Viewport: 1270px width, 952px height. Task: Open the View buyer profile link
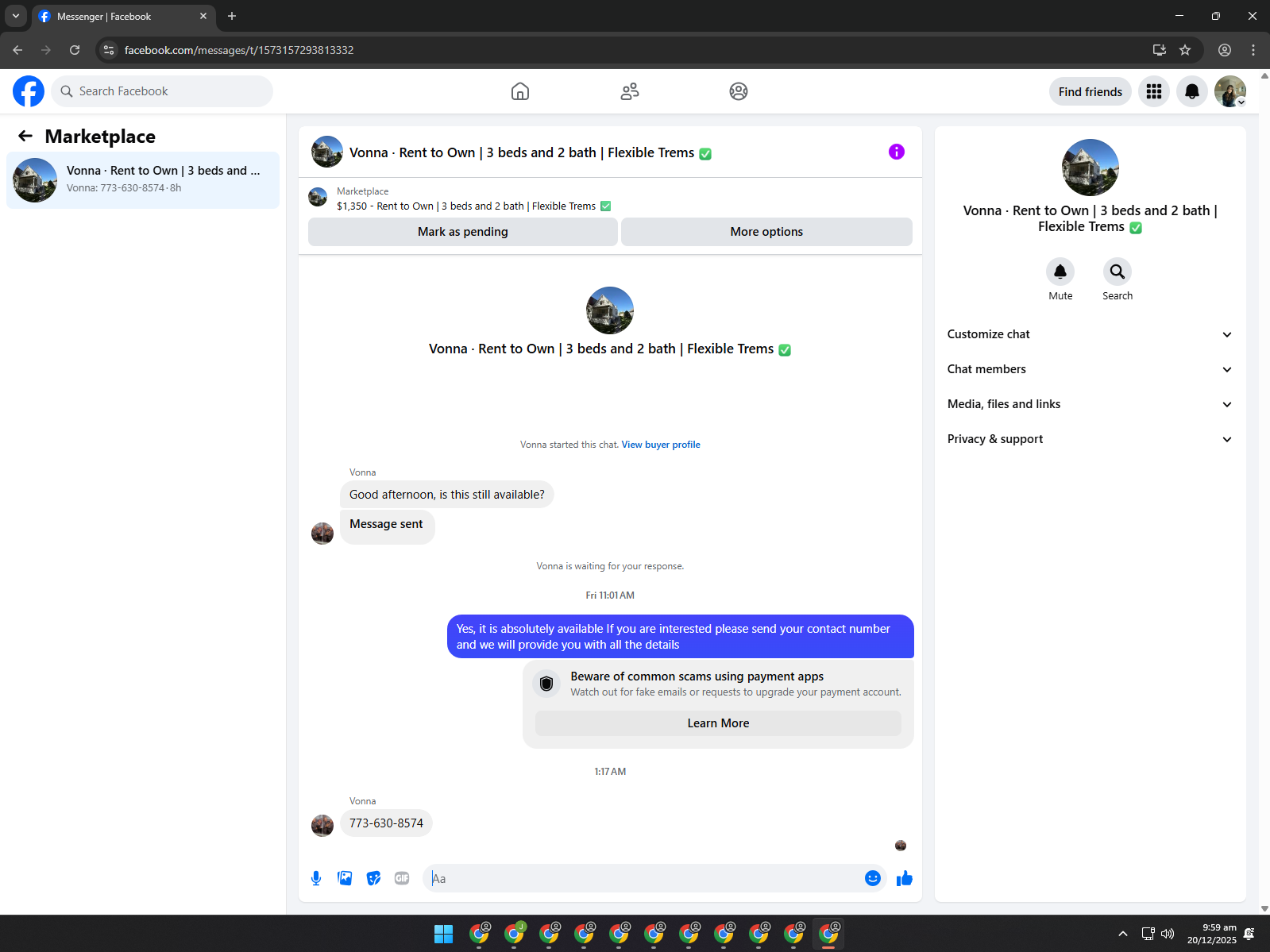[x=661, y=445]
